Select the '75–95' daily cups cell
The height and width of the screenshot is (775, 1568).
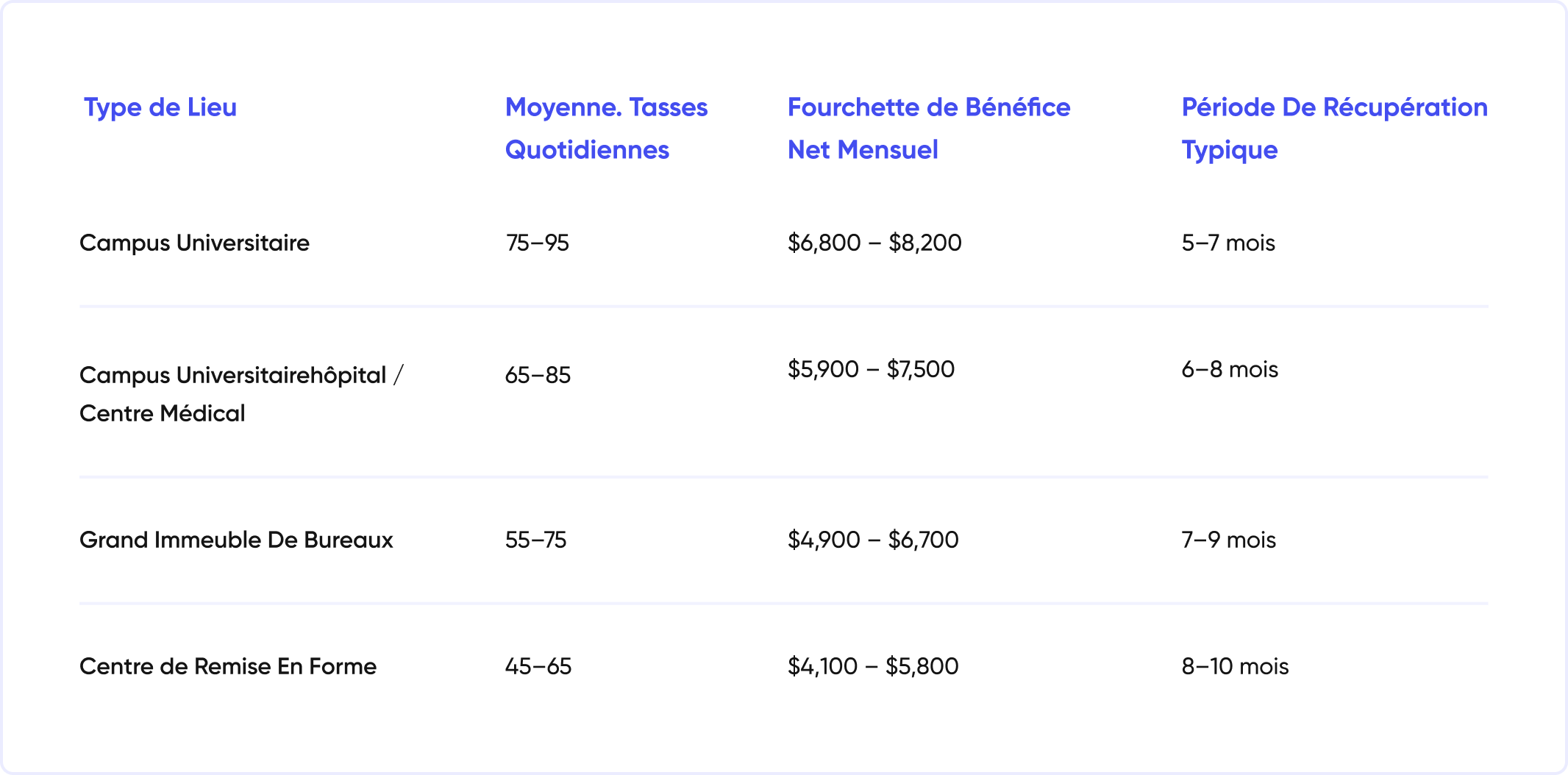537,243
